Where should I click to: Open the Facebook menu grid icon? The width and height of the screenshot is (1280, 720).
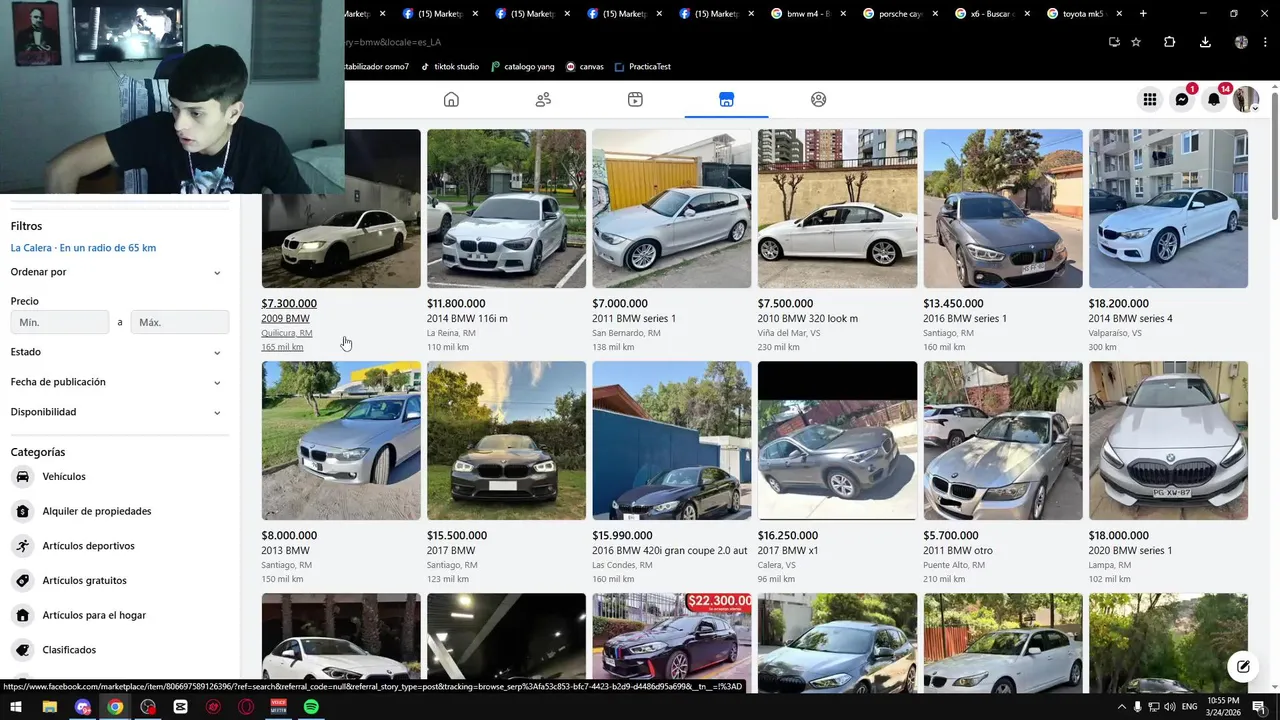[x=1150, y=99]
